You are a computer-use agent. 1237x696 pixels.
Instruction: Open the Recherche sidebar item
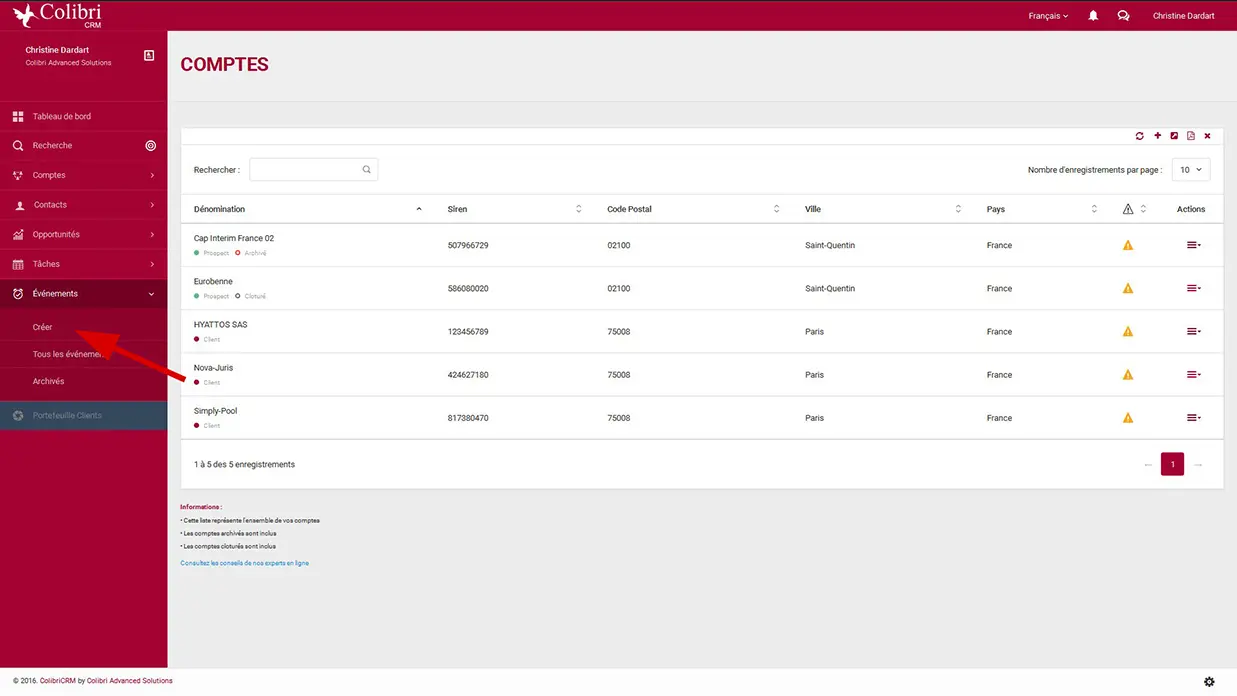click(x=84, y=146)
